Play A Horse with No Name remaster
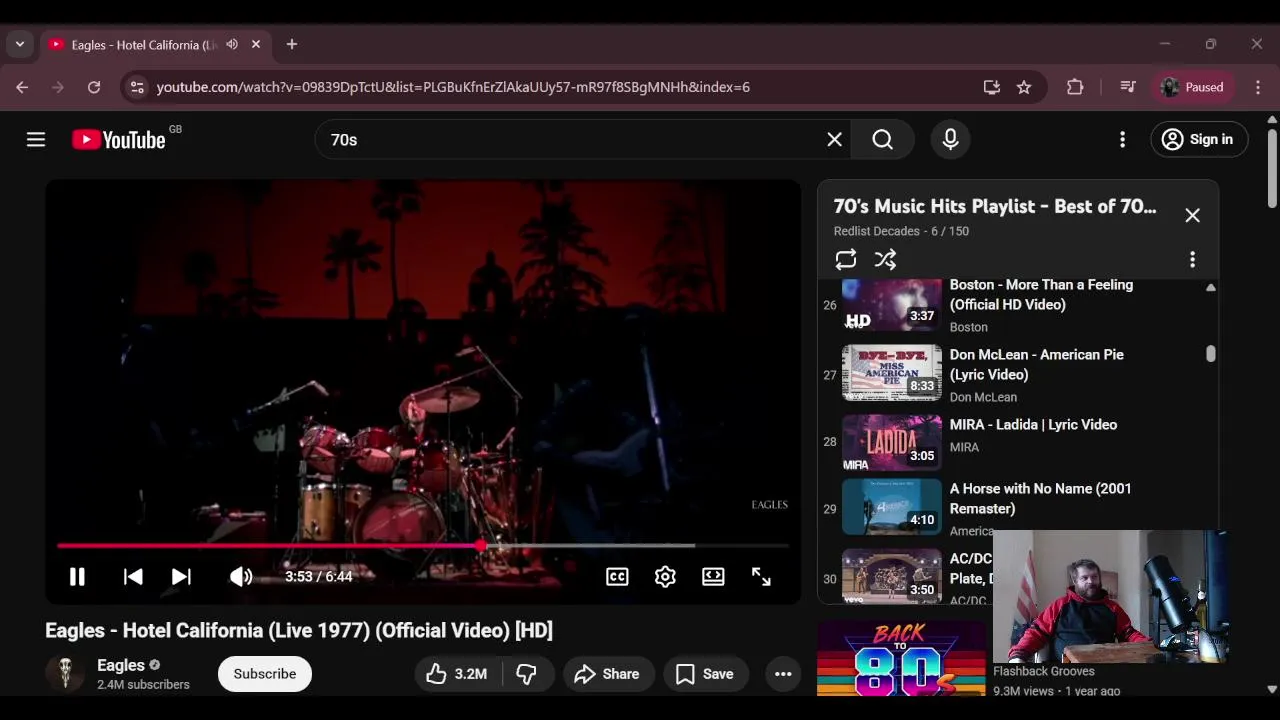This screenshot has height=720, width=1280. tap(1040, 498)
